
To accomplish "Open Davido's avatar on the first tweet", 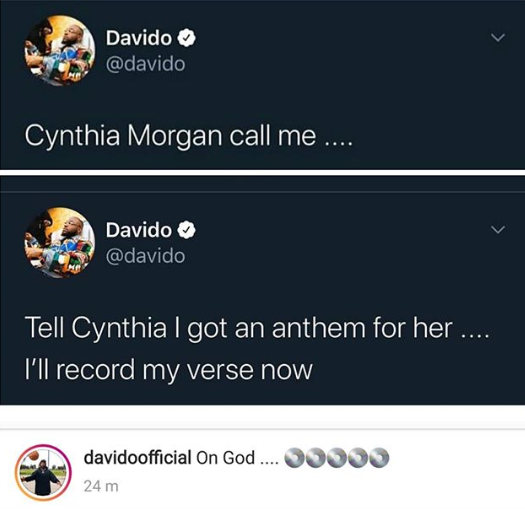I will click(x=60, y=51).
